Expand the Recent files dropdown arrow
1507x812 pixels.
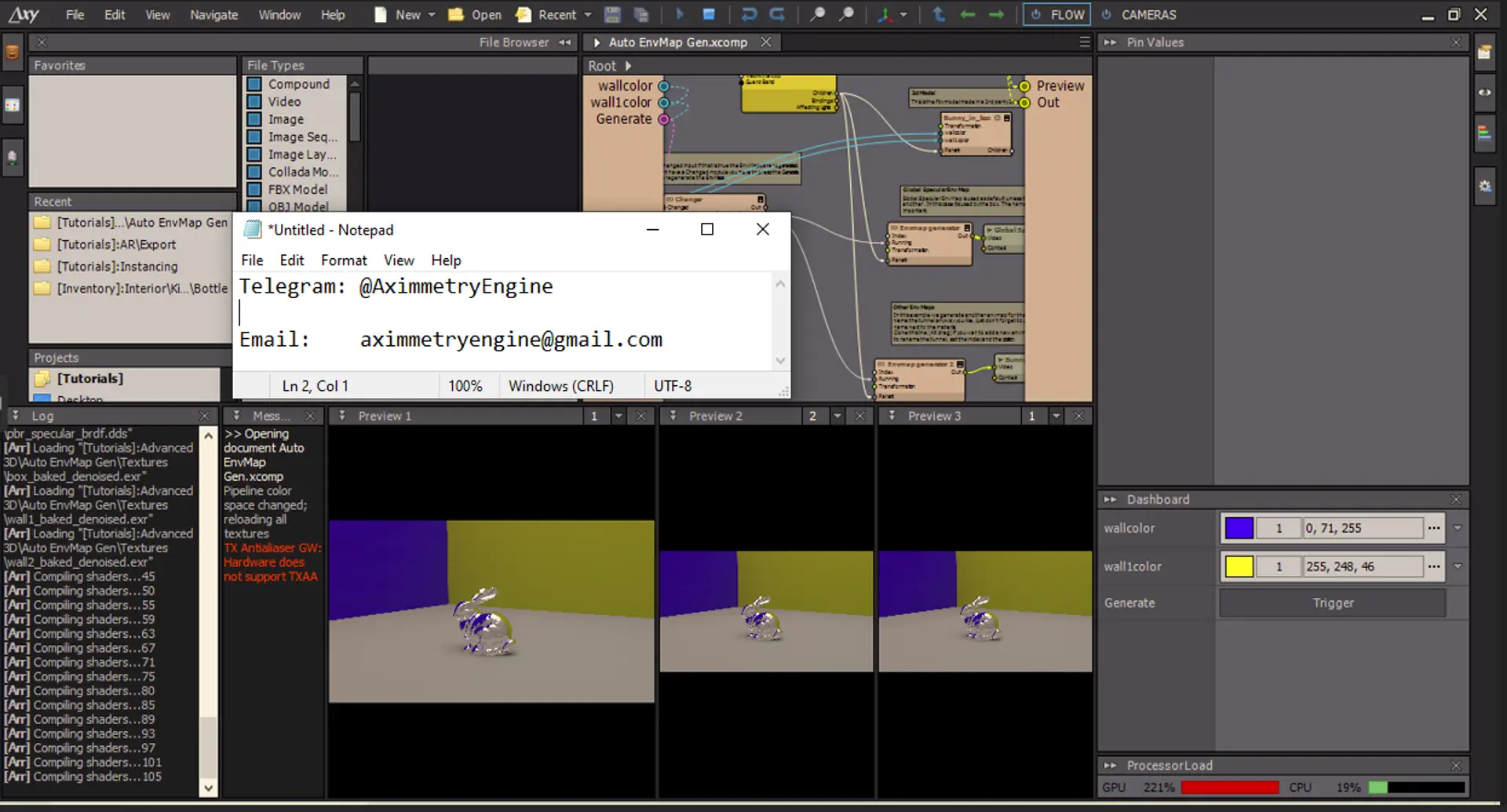tap(588, 15)
